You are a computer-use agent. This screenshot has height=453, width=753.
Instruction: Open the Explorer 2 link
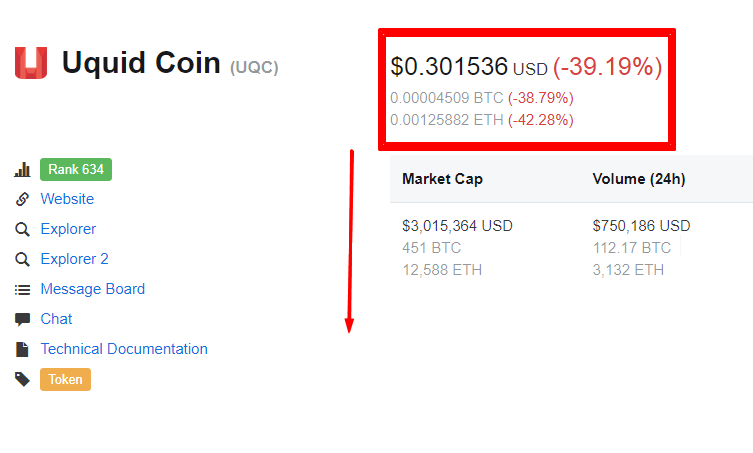point(74,259)
